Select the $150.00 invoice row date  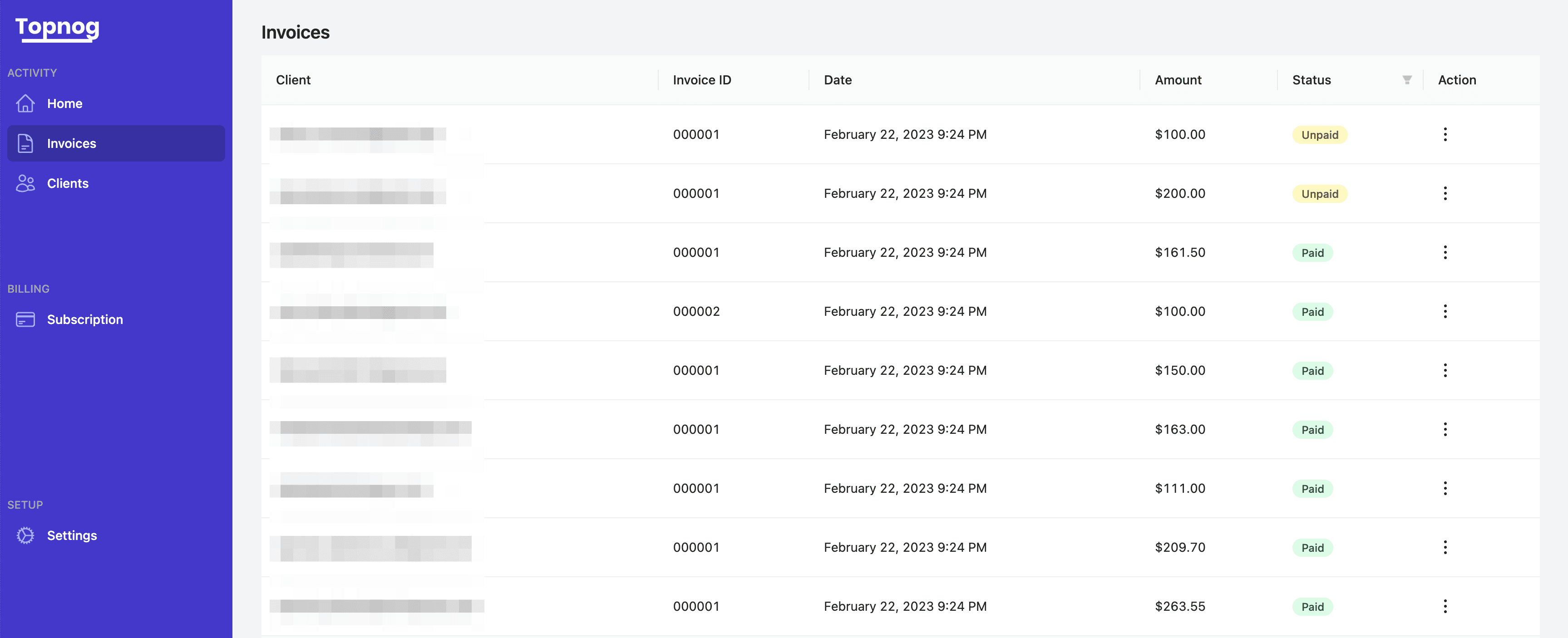[x=904, y=370]
